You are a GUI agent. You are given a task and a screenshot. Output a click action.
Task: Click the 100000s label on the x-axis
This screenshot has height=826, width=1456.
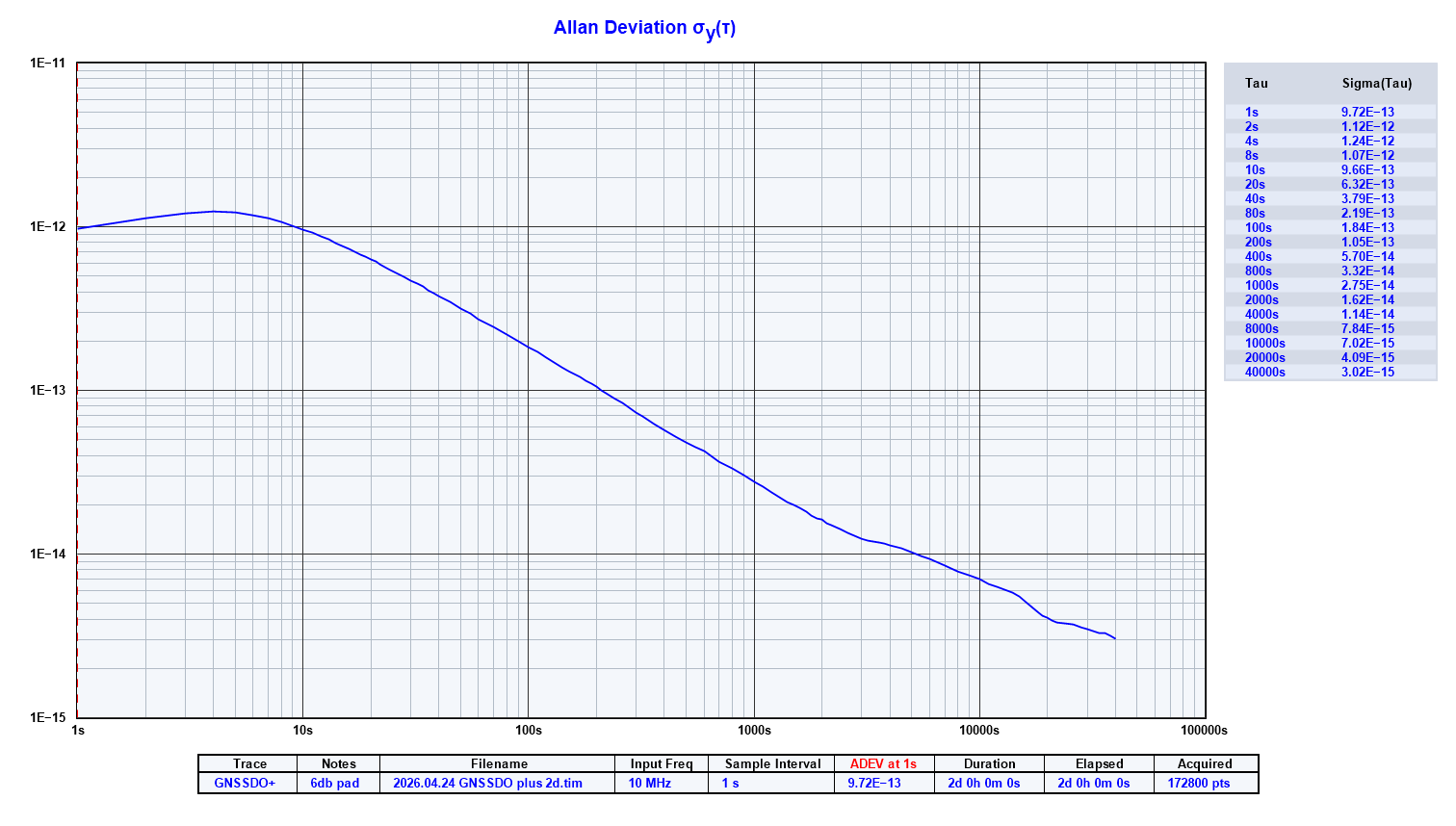tap(1204, 730)
